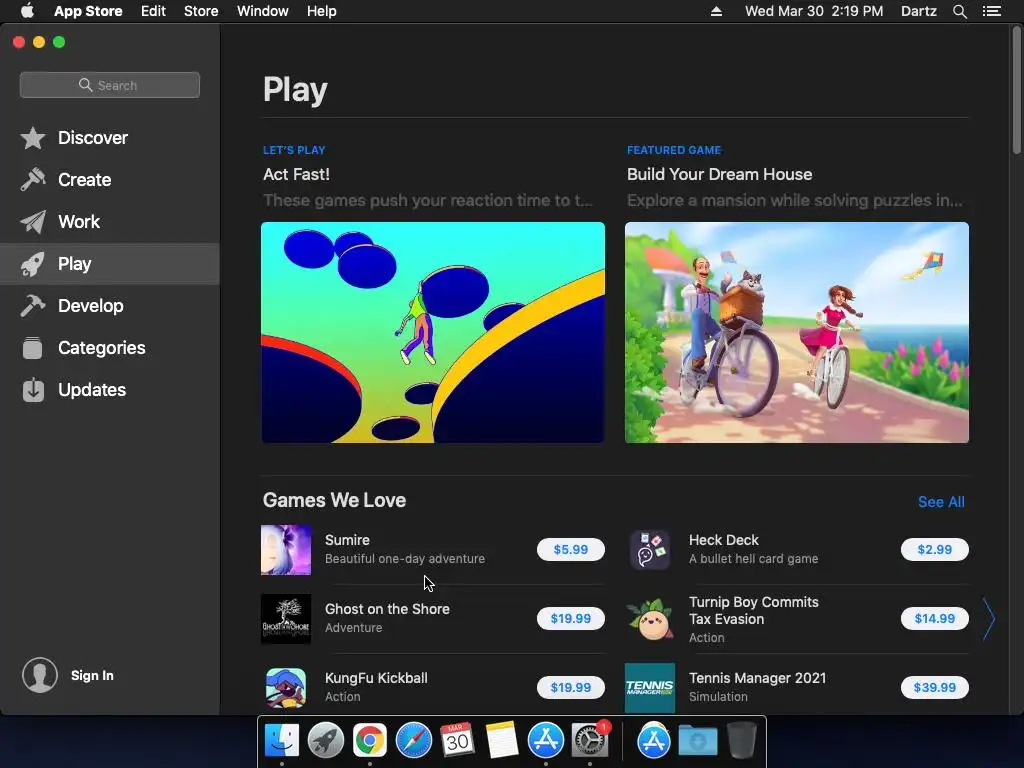Buy KungFu Kickball for $19.99
1024x768 pixels.
[571, 688]
